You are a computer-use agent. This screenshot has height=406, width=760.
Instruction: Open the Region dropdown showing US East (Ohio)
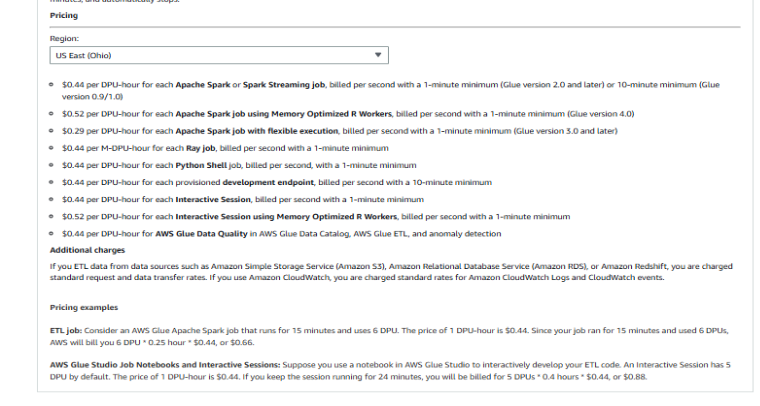(219, 55)
